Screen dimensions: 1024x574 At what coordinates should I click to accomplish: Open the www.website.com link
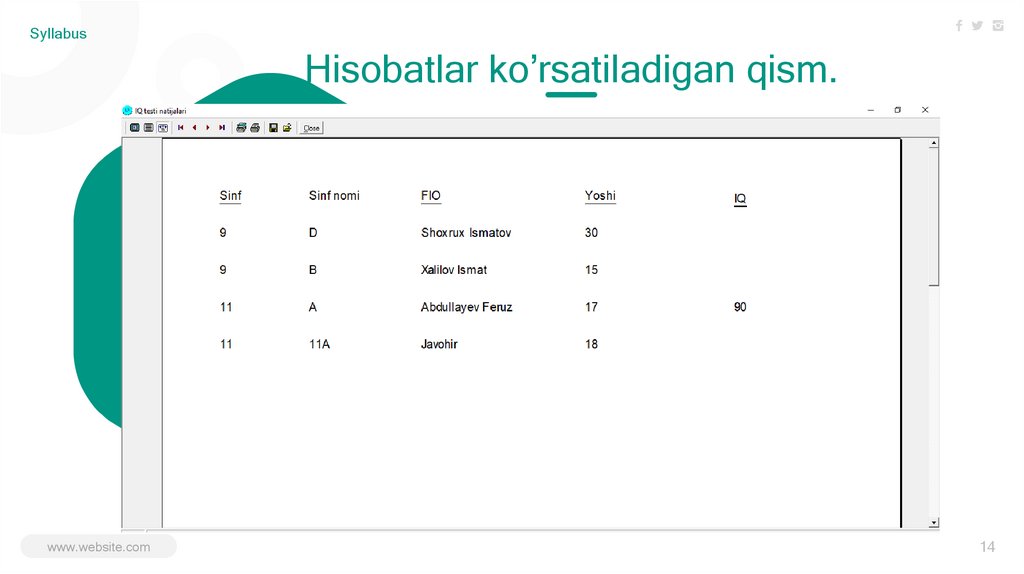[99, 547]
